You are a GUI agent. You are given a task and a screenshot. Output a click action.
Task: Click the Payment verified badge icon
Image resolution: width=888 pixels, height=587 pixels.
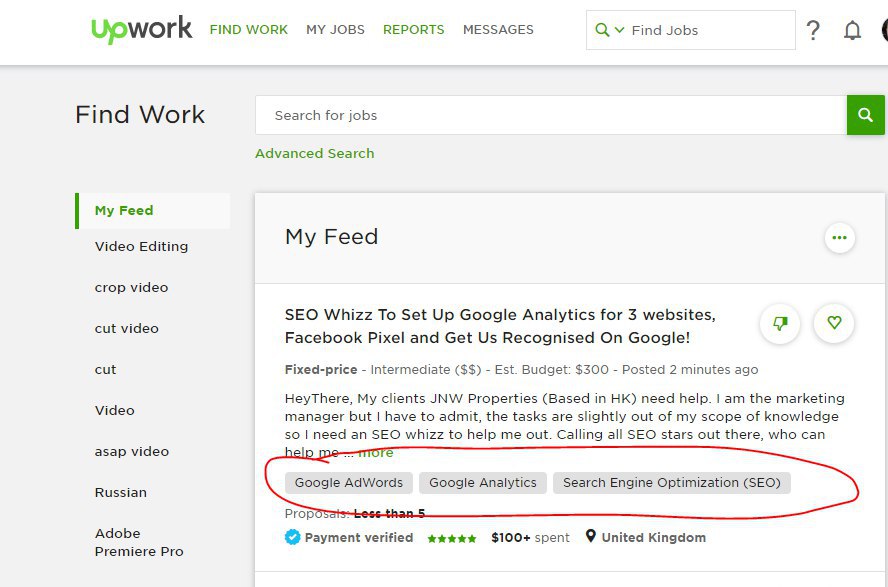[x=292, y=537]
